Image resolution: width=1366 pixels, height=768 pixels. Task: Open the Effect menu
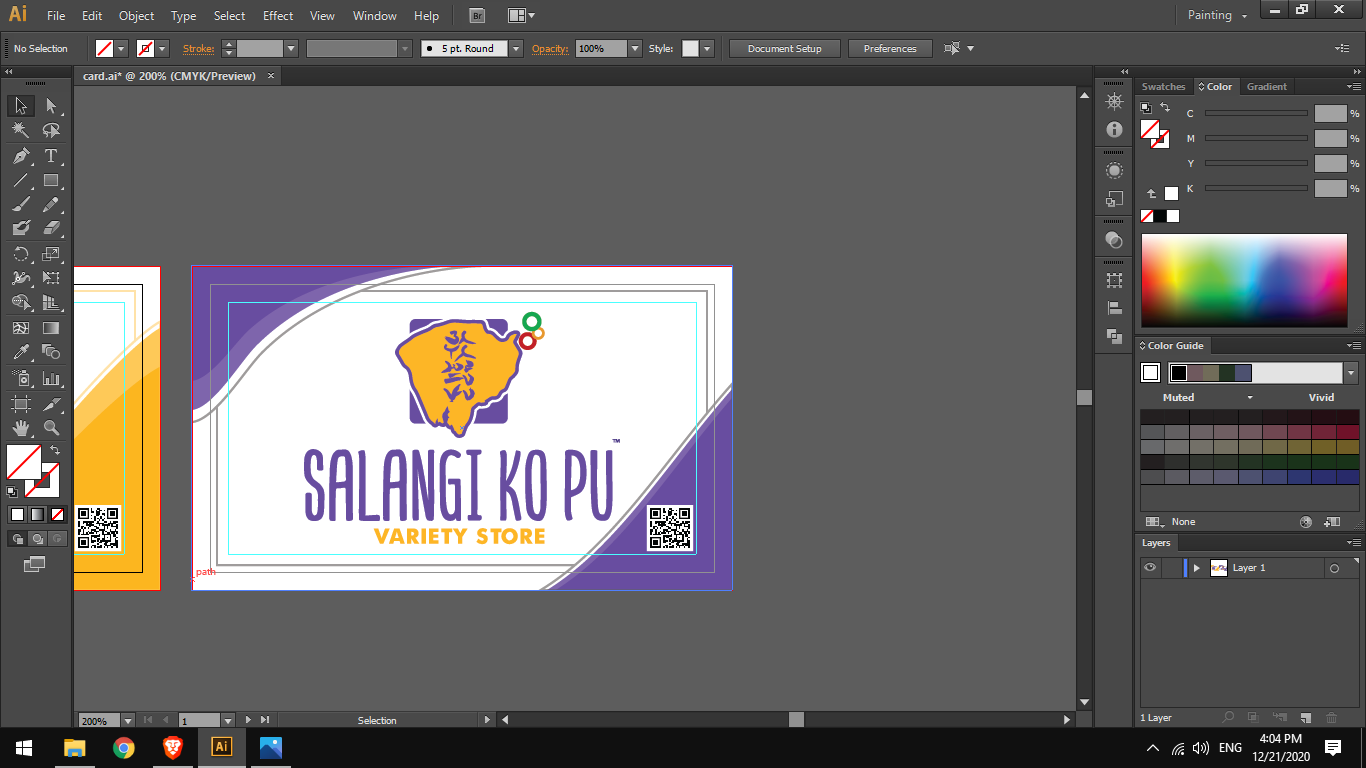278,16
